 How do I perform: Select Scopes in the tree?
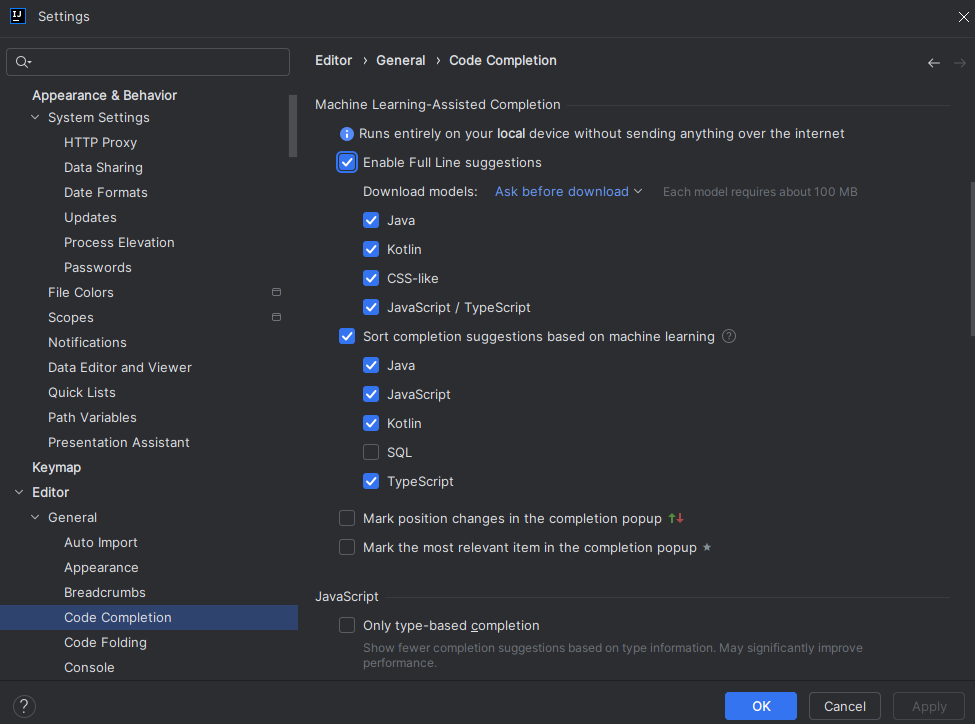(x=71, y=317)
